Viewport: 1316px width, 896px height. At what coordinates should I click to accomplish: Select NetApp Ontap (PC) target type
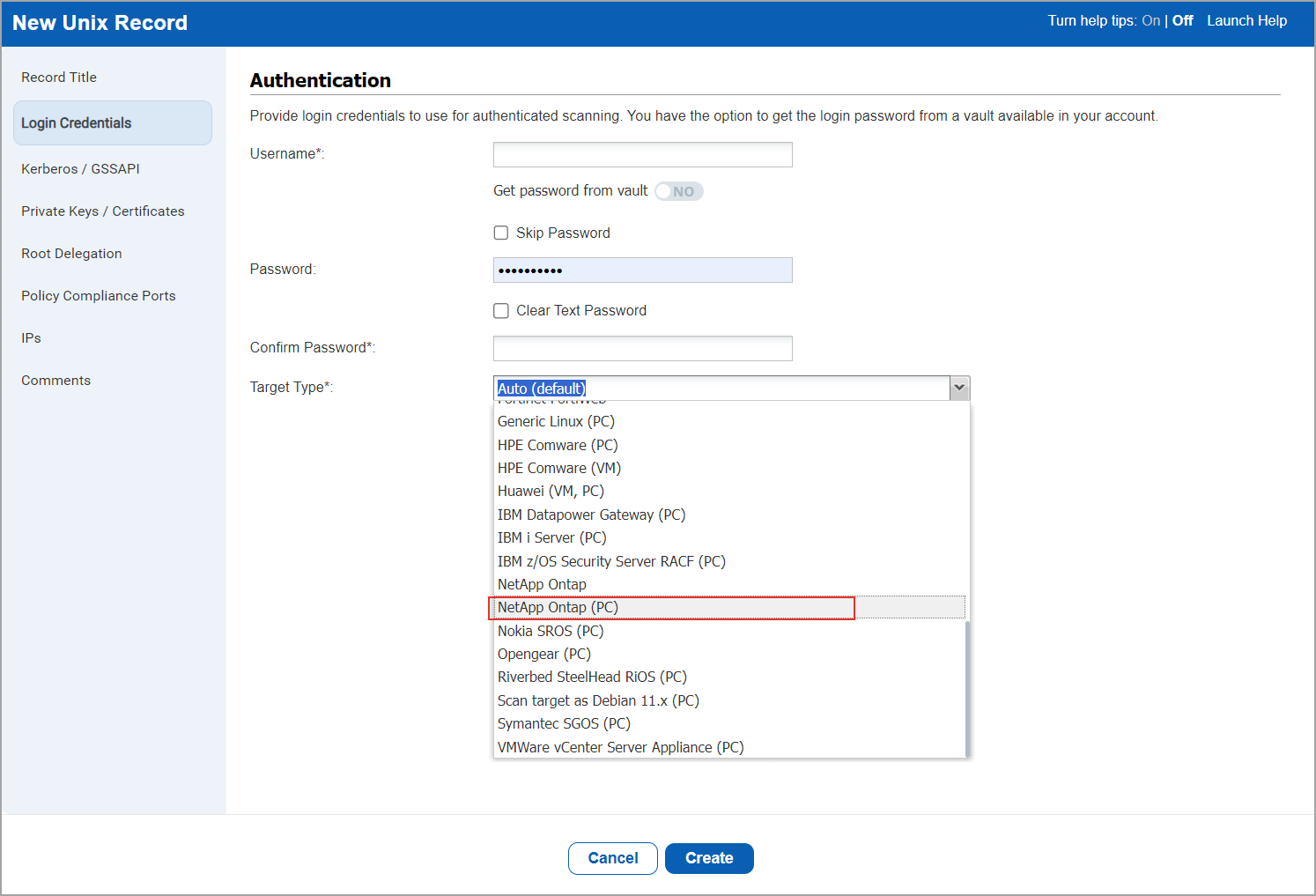coord(558,607)
